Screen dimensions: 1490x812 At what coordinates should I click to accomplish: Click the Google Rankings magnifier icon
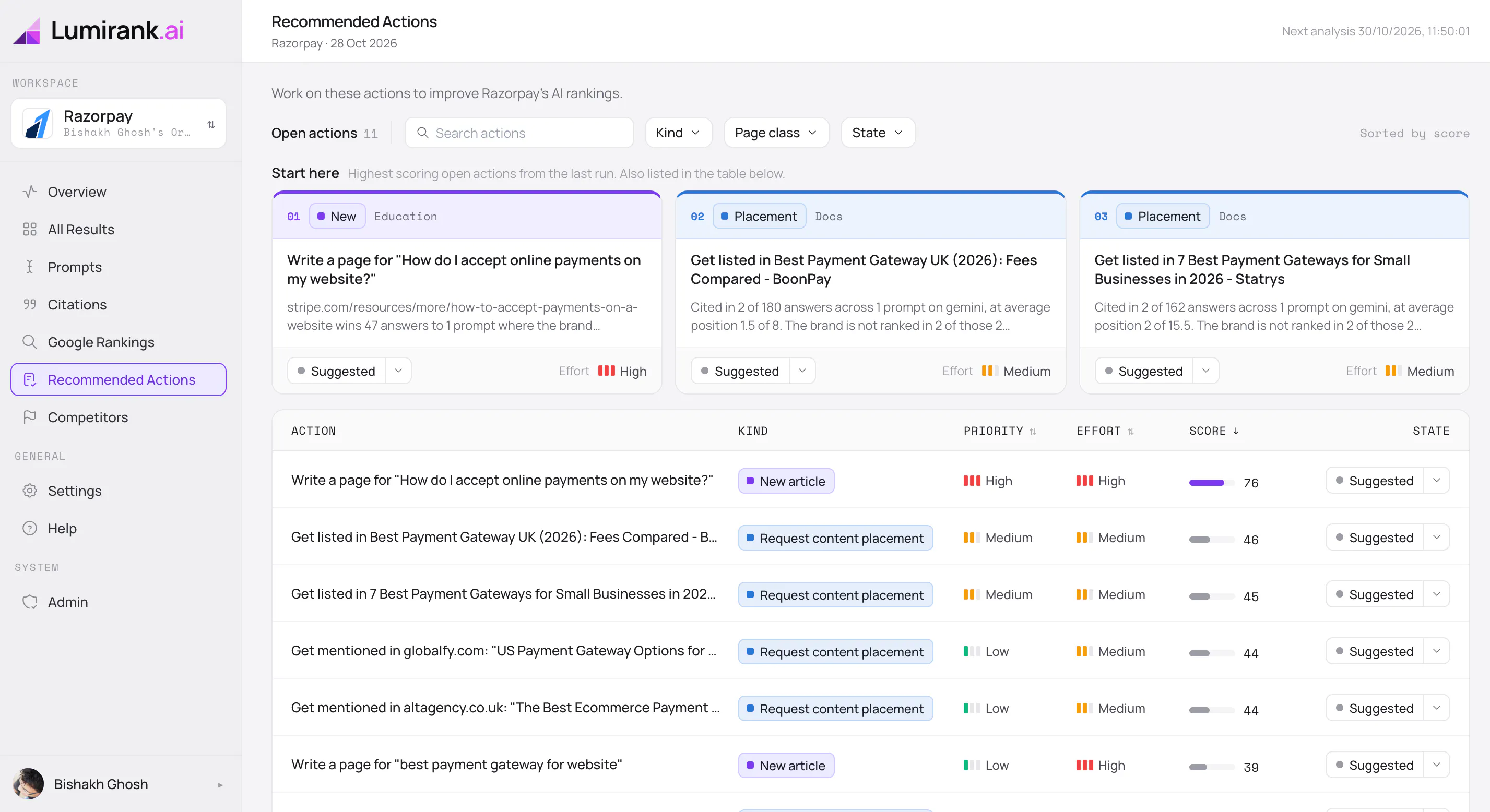coord(30,342)
